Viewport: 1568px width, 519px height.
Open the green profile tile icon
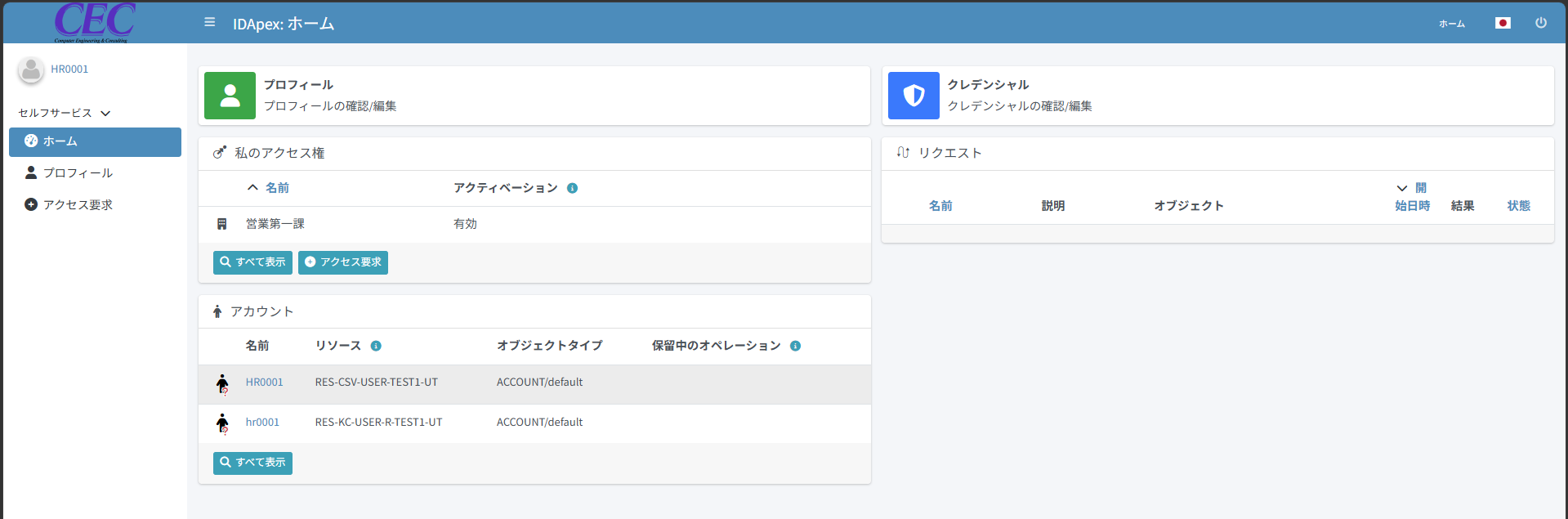tap(230, 96)
